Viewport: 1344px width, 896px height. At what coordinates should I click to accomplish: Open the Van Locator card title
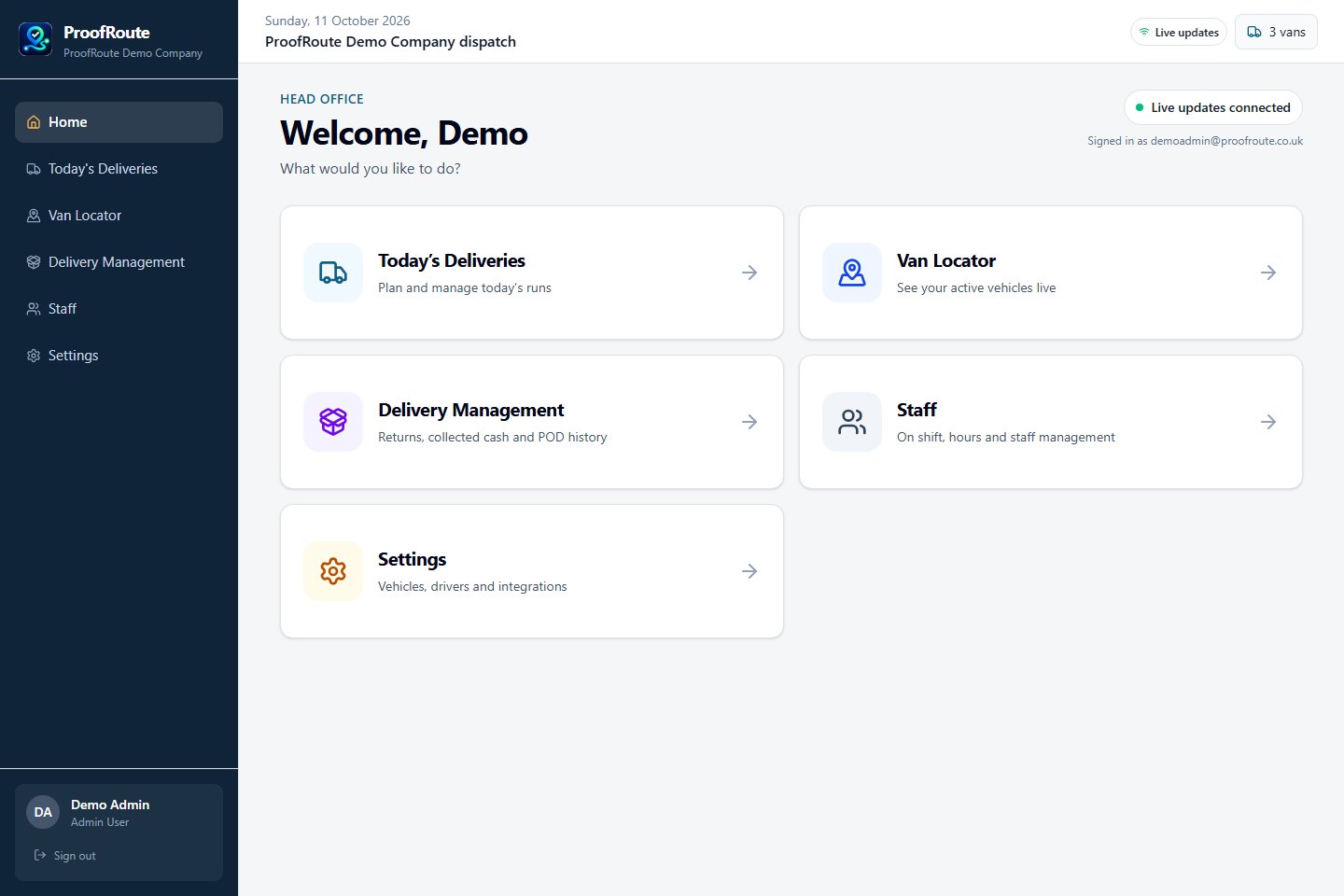click(946, 260)
